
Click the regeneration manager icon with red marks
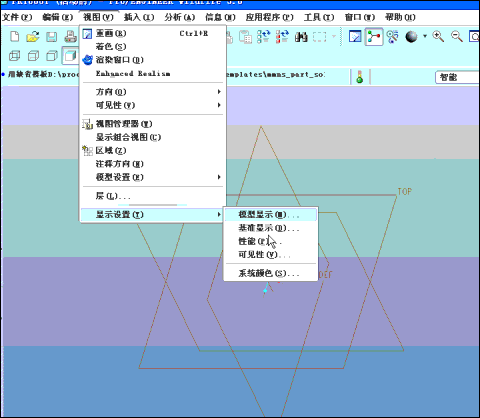[282, 36]
